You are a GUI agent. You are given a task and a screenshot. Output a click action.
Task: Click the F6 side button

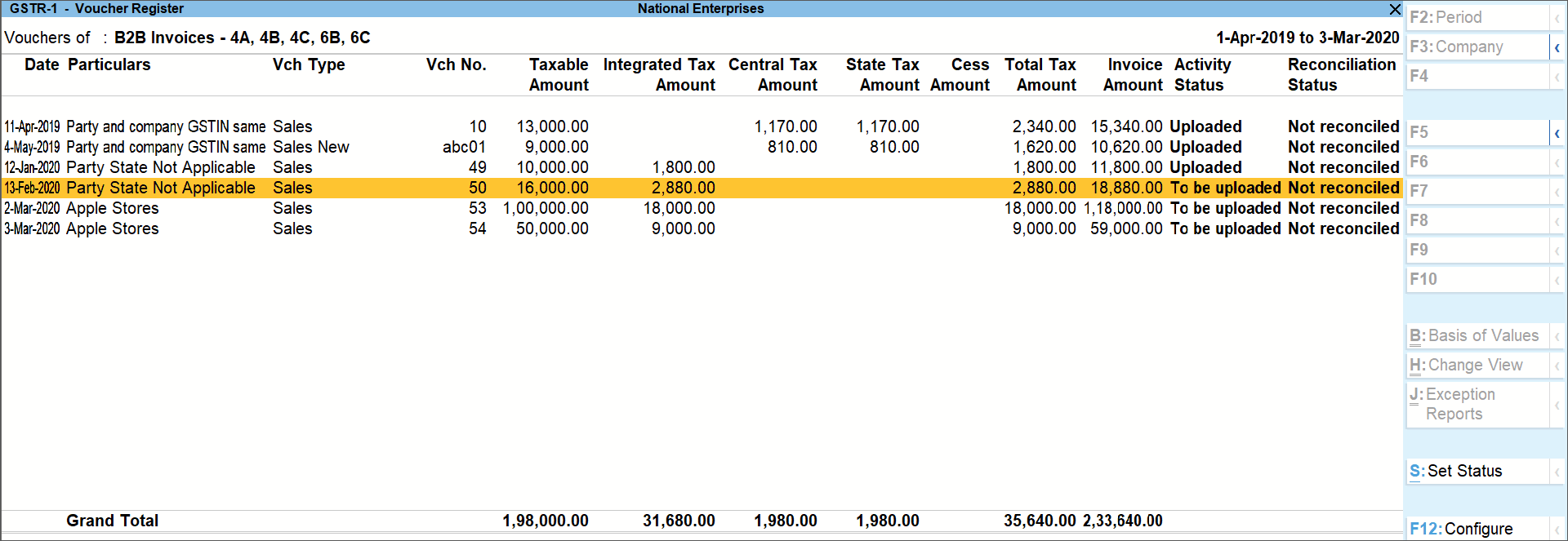[x=1477, y=162]
